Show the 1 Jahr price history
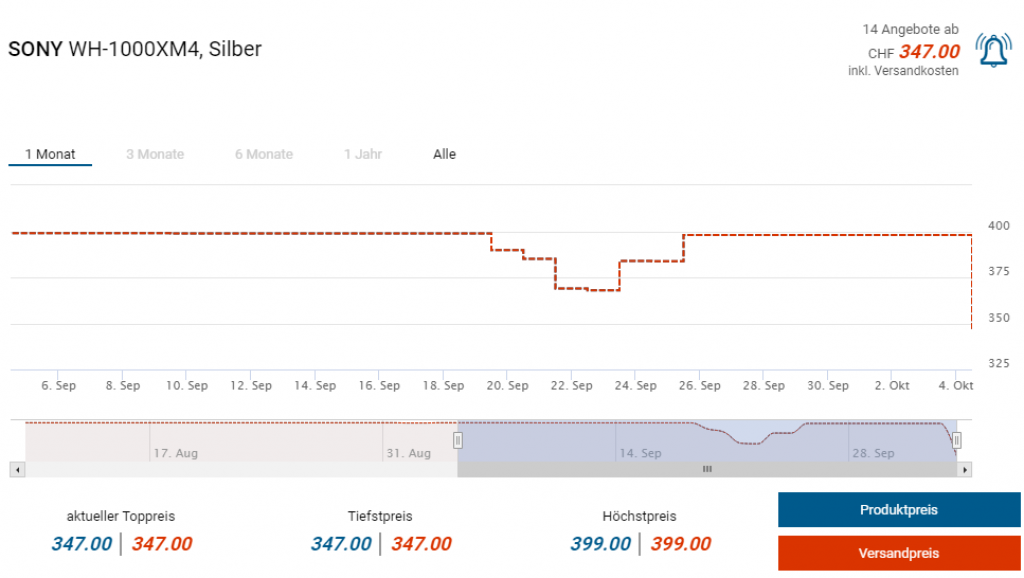 click(x=361, y=154)
